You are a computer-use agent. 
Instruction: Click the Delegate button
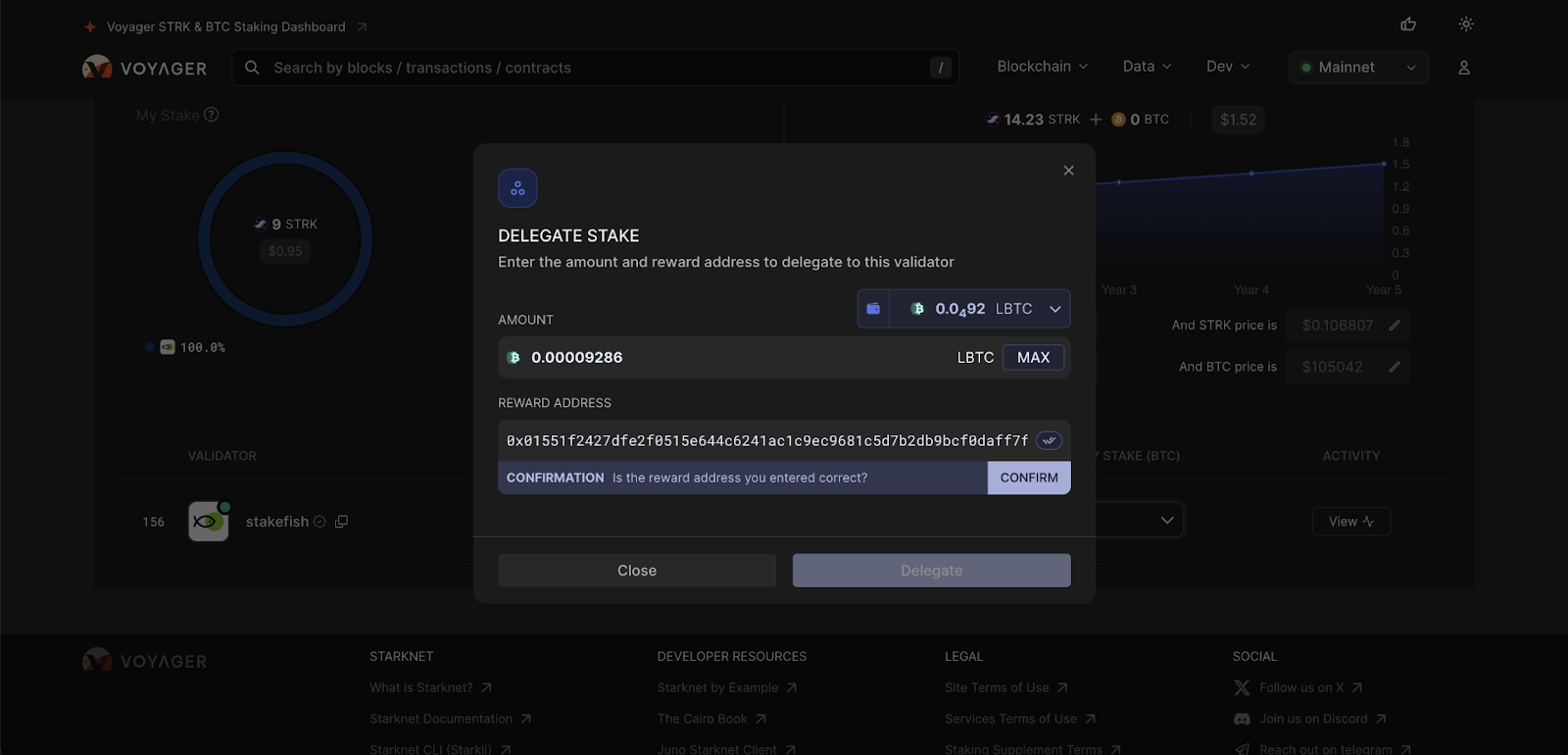(x=931, y=571)
